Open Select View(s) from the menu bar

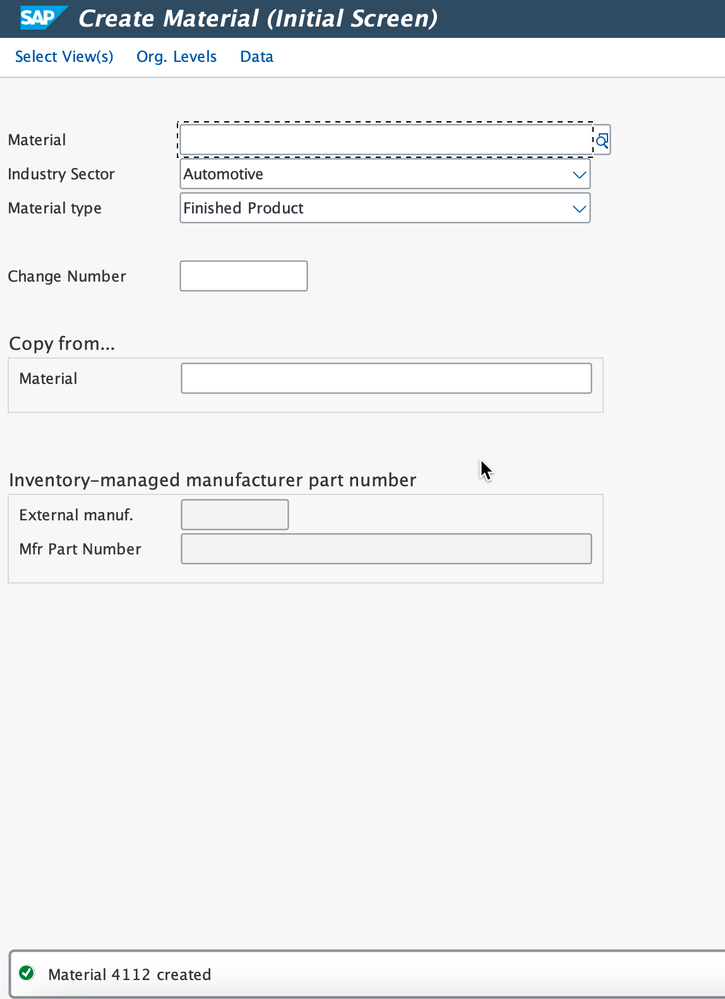(x=64, y=57)
